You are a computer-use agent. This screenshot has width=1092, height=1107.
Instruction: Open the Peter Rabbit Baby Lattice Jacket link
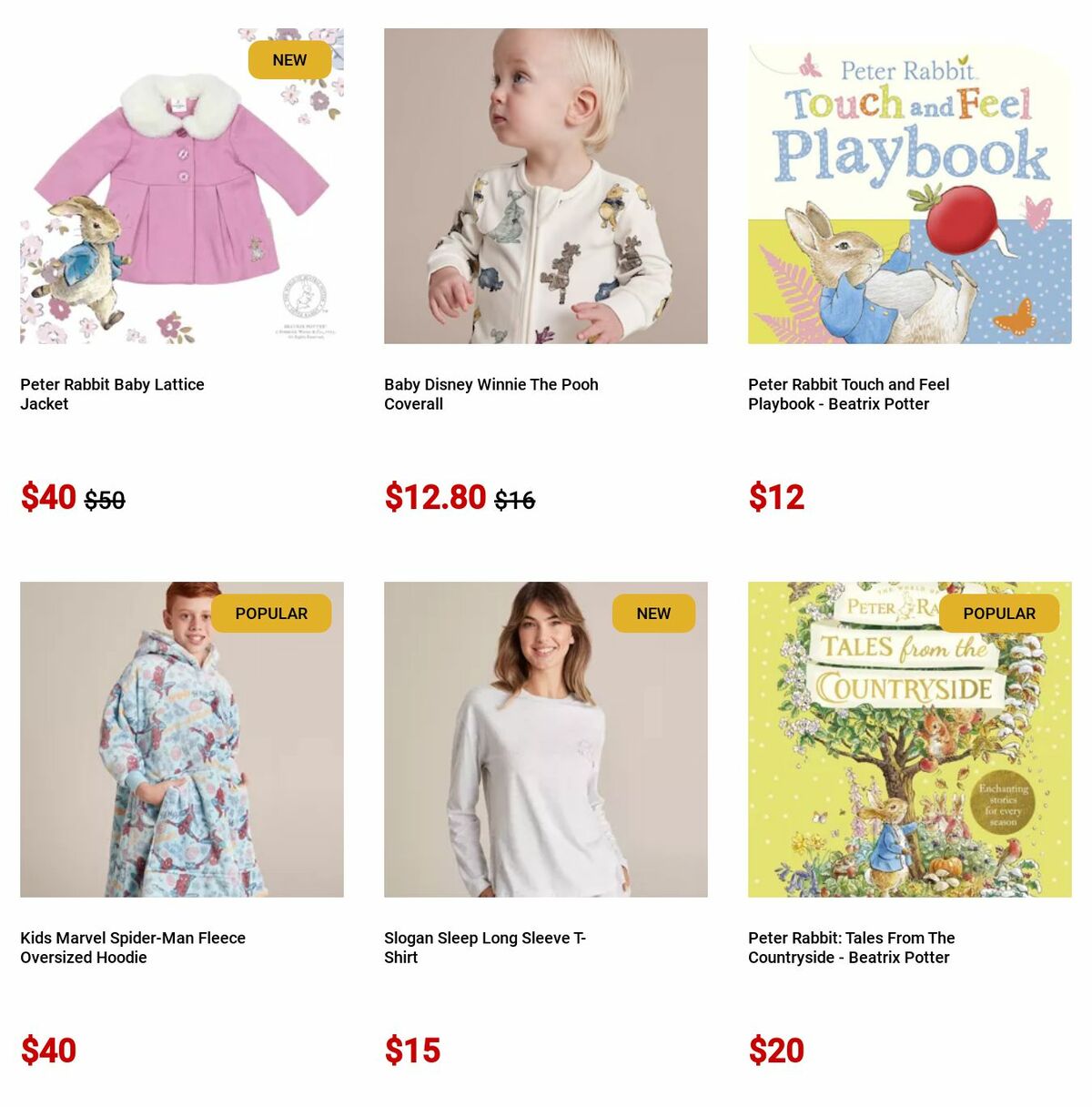point(112,394)
